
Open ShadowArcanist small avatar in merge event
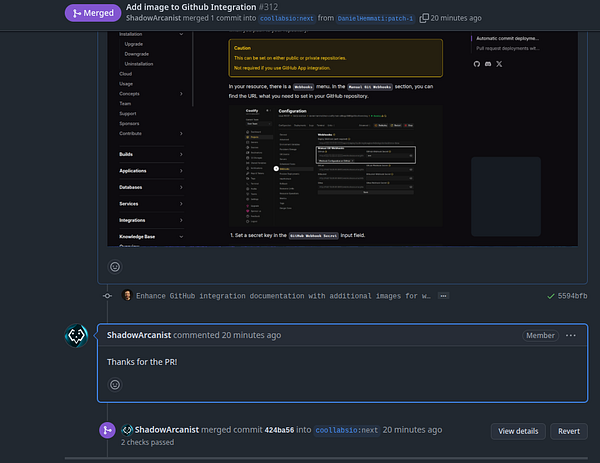[x=127, y=430]
